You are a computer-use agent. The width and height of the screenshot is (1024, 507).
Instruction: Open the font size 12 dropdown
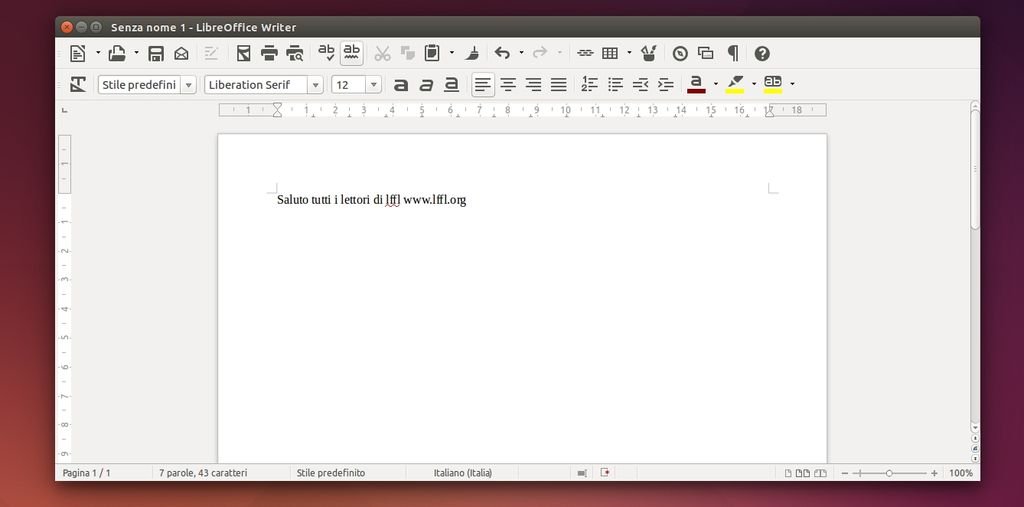(x=374, y=85)
